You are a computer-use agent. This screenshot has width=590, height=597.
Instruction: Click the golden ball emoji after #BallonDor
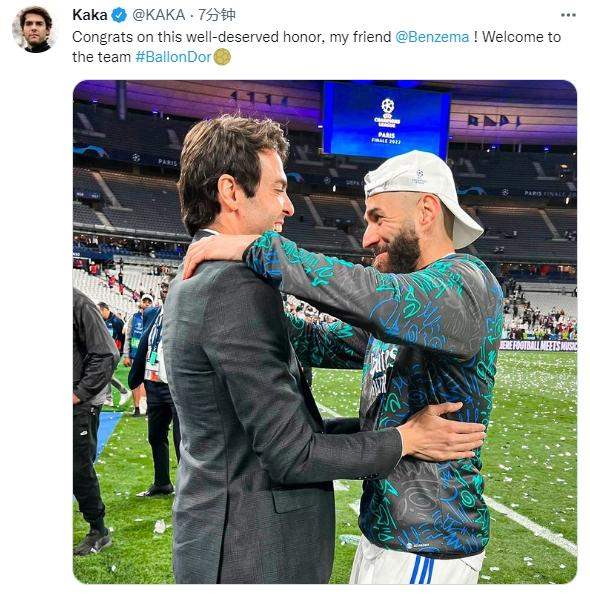[x=222, y=57]
